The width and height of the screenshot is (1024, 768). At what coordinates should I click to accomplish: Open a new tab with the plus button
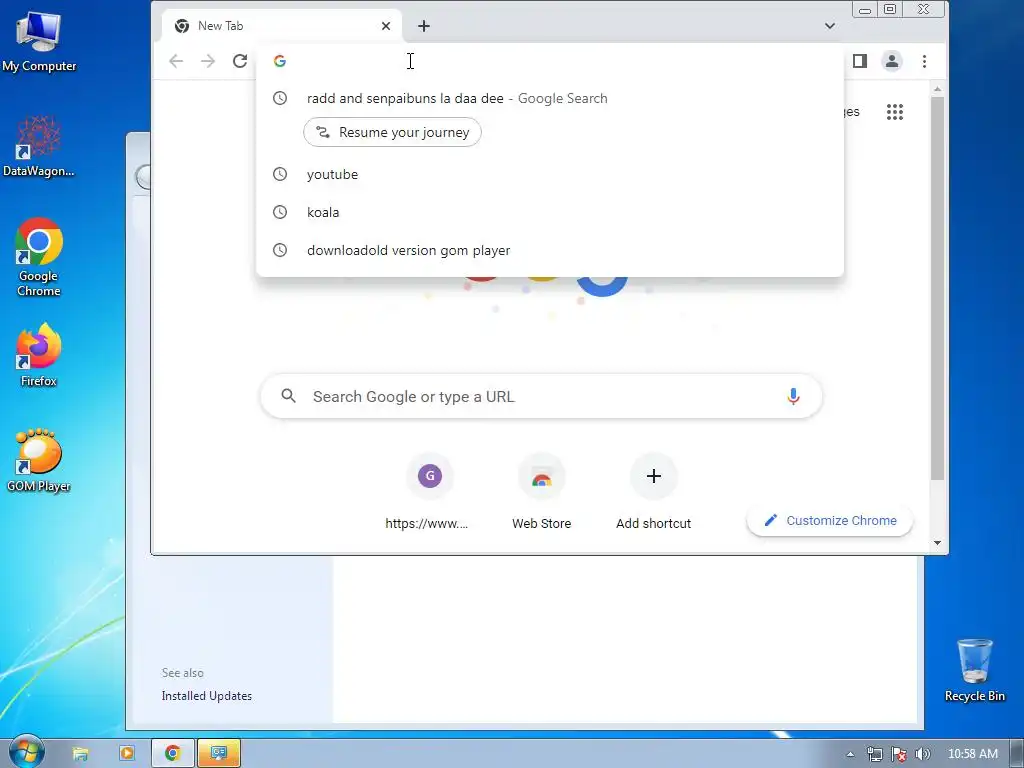pos(424,26)
